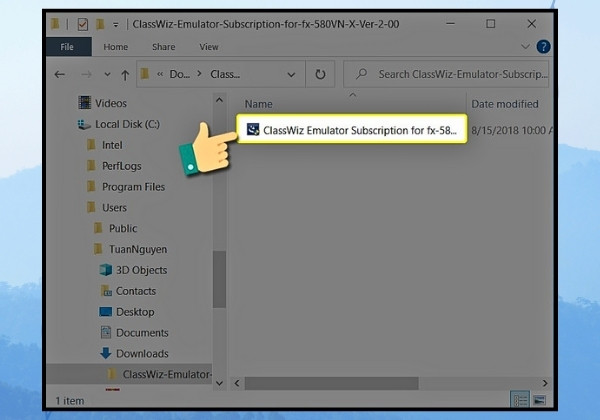Click the Contacts folder icon
The height and width of the screenshot is (420, 600).
(x=106, y=291)
